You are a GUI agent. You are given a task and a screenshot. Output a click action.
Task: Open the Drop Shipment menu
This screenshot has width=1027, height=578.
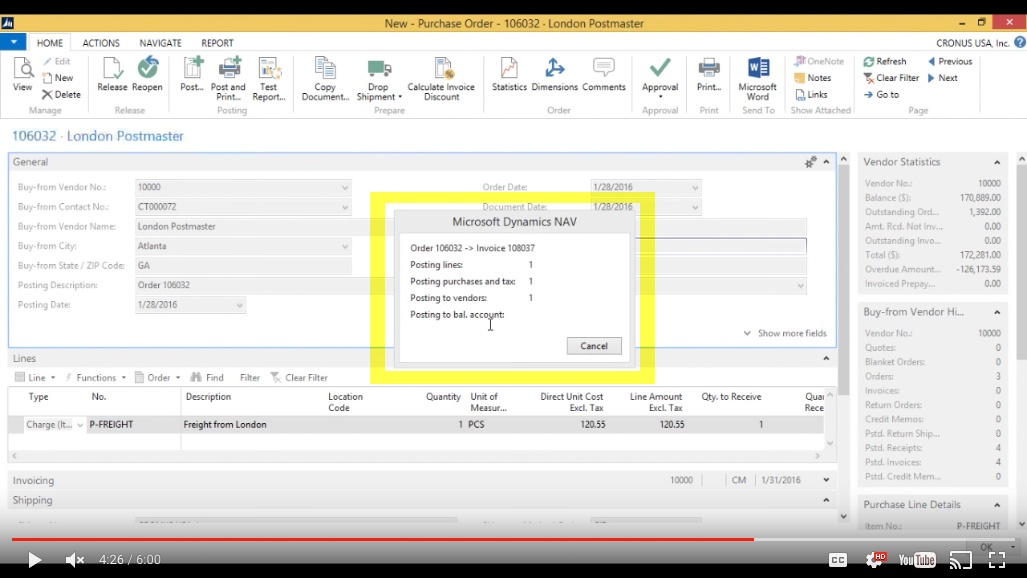[x=379, y=78]
